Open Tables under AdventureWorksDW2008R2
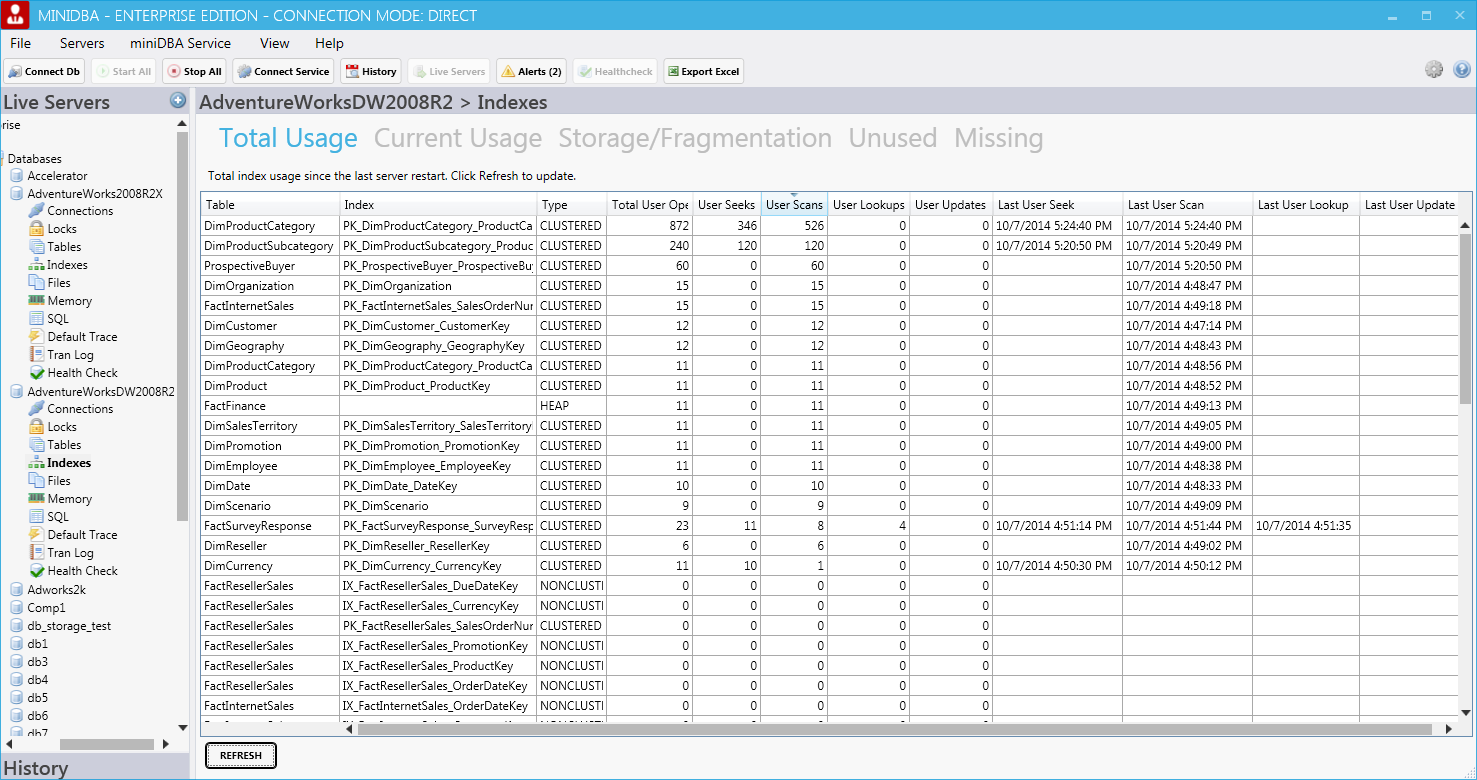1477x780 pixels. pos(64,445)
